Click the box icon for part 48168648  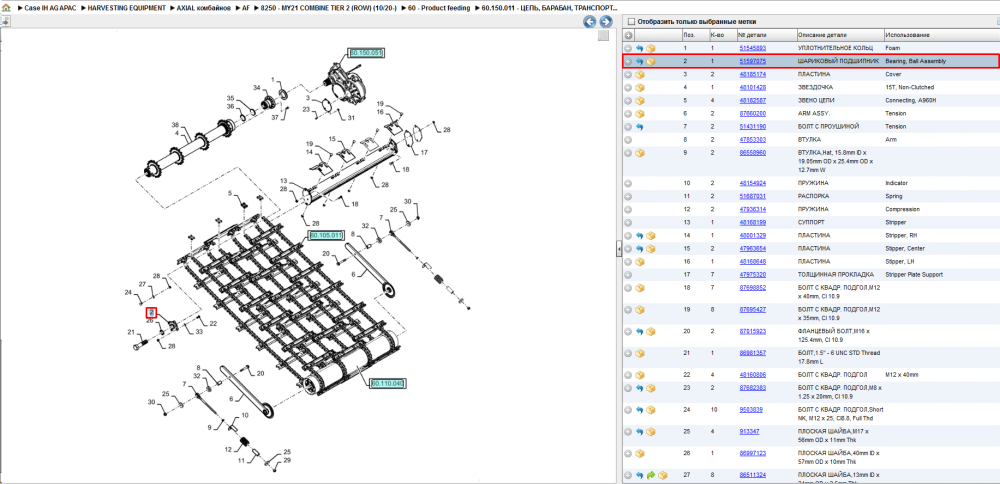640,261
